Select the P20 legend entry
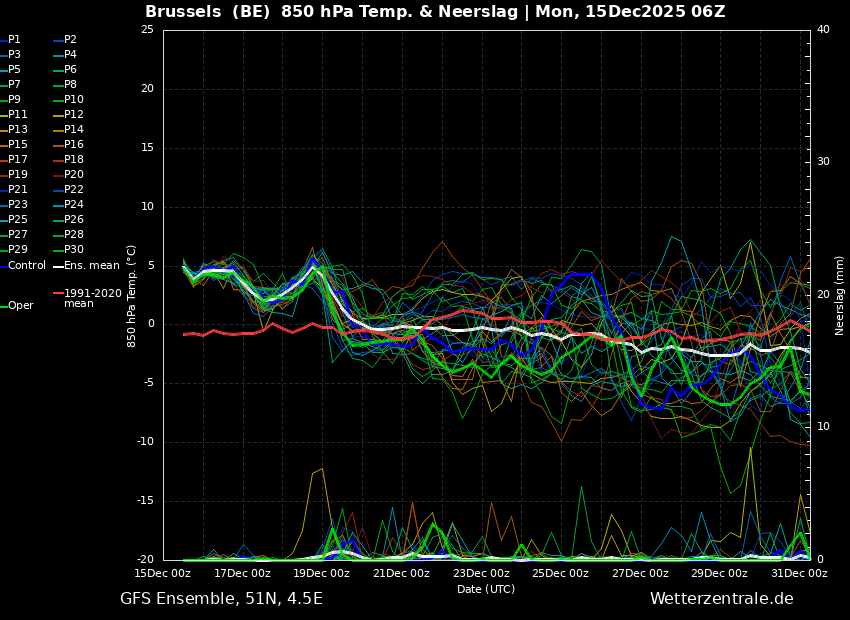 coord(74,175)
